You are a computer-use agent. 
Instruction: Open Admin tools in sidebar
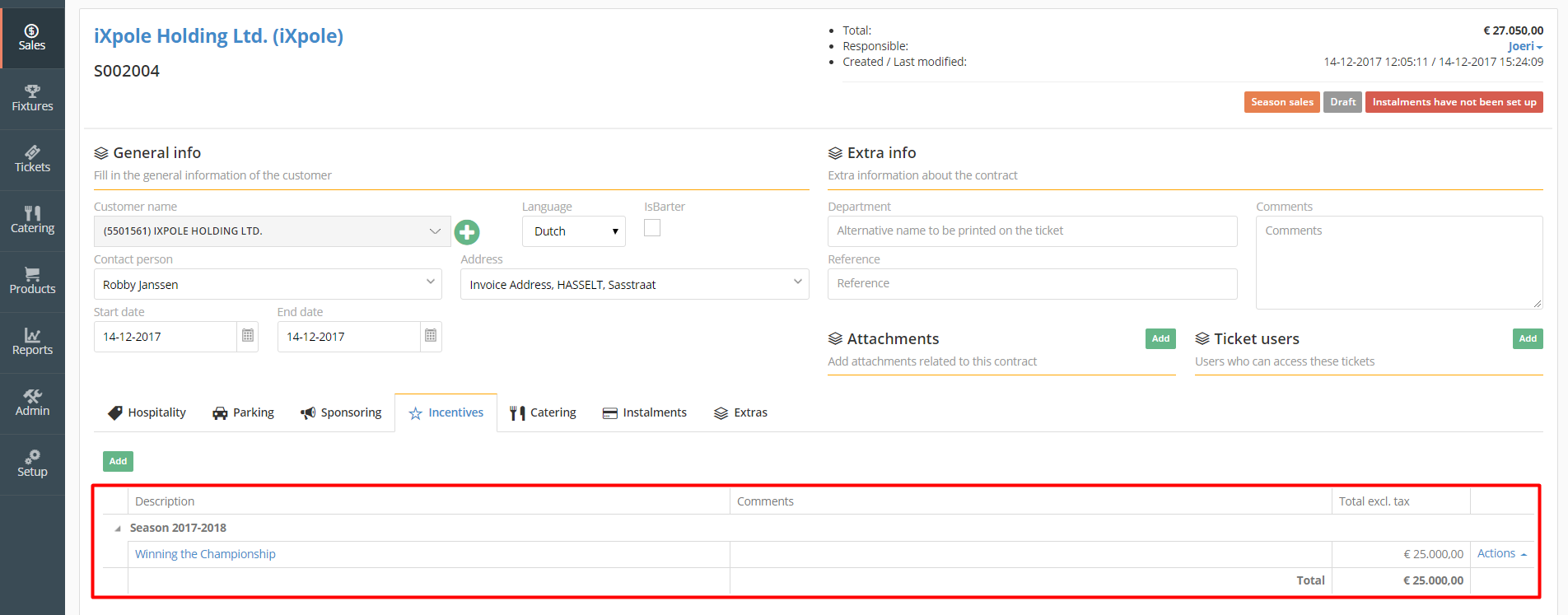32,403
